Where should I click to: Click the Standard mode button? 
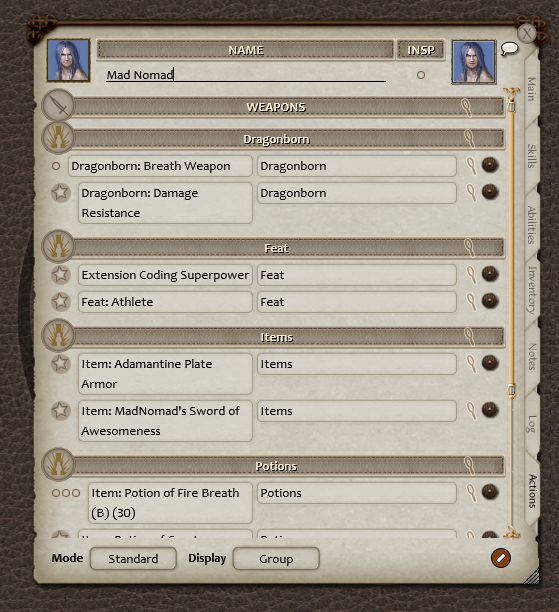point(133,559)
